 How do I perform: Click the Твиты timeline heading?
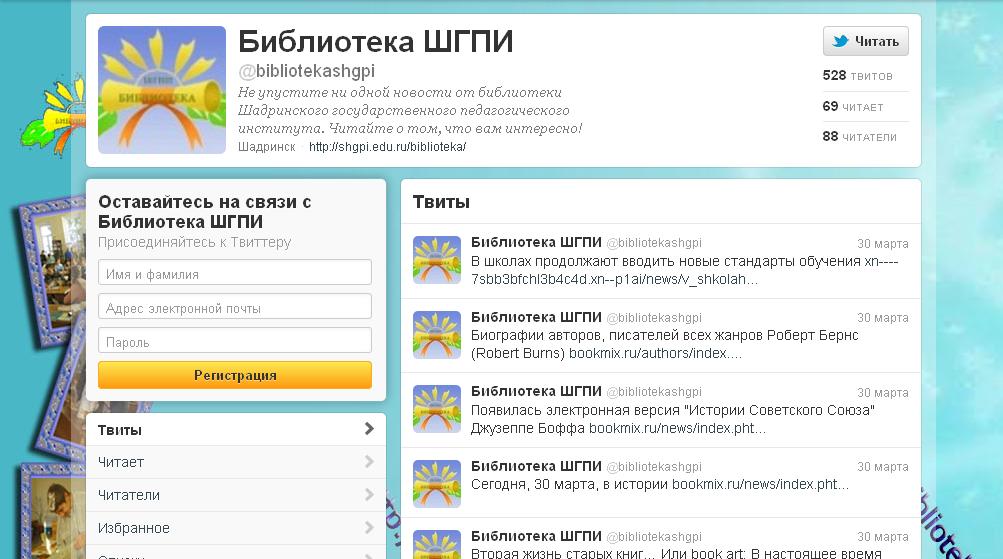tap(441, 202)
